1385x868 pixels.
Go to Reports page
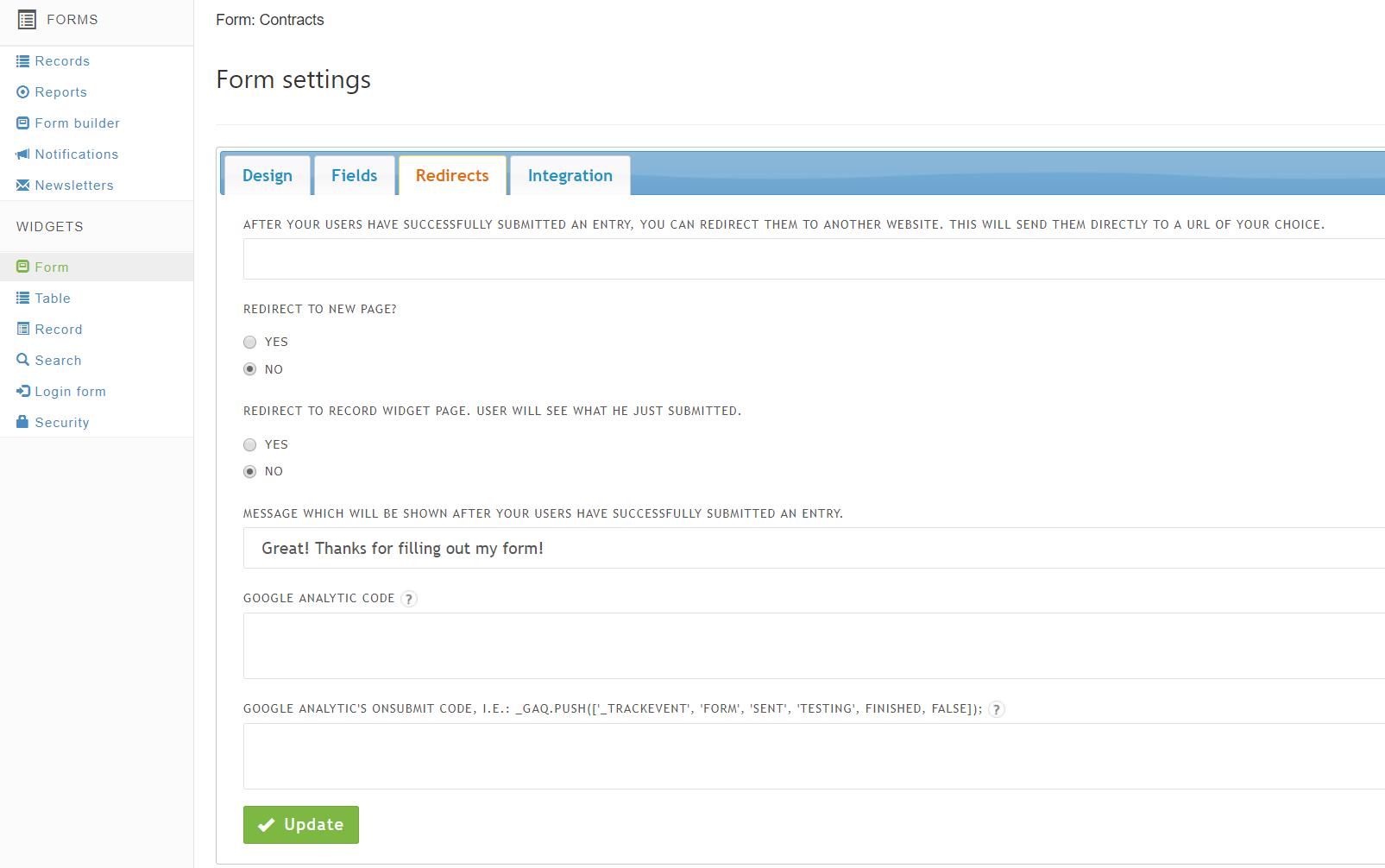point(60,92)
